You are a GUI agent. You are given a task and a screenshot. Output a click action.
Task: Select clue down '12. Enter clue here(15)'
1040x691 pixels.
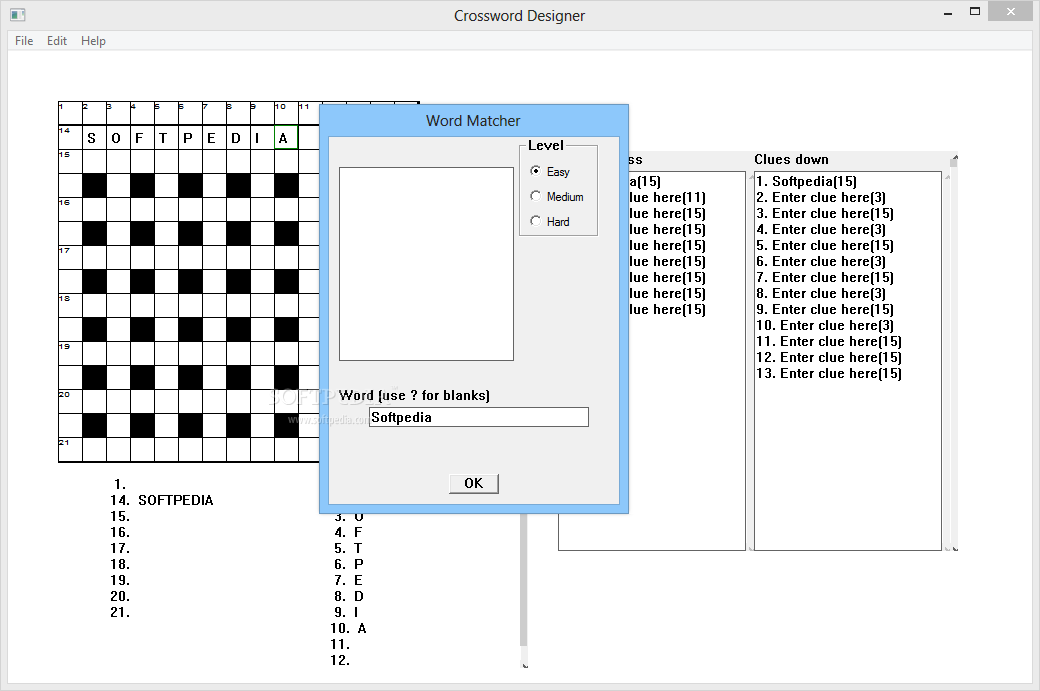(829, 357)
